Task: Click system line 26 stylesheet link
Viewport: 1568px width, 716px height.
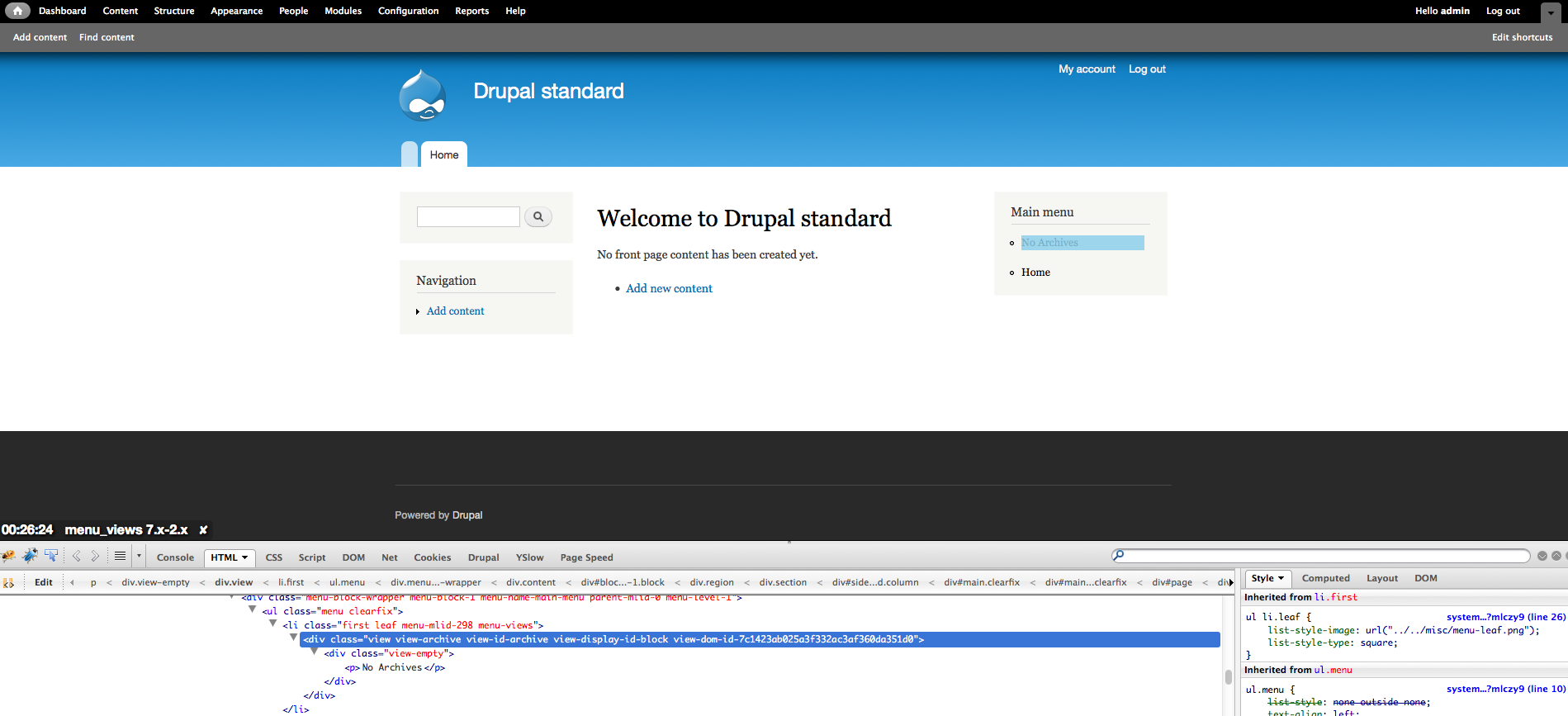Action: click(x=1505, y=617)
